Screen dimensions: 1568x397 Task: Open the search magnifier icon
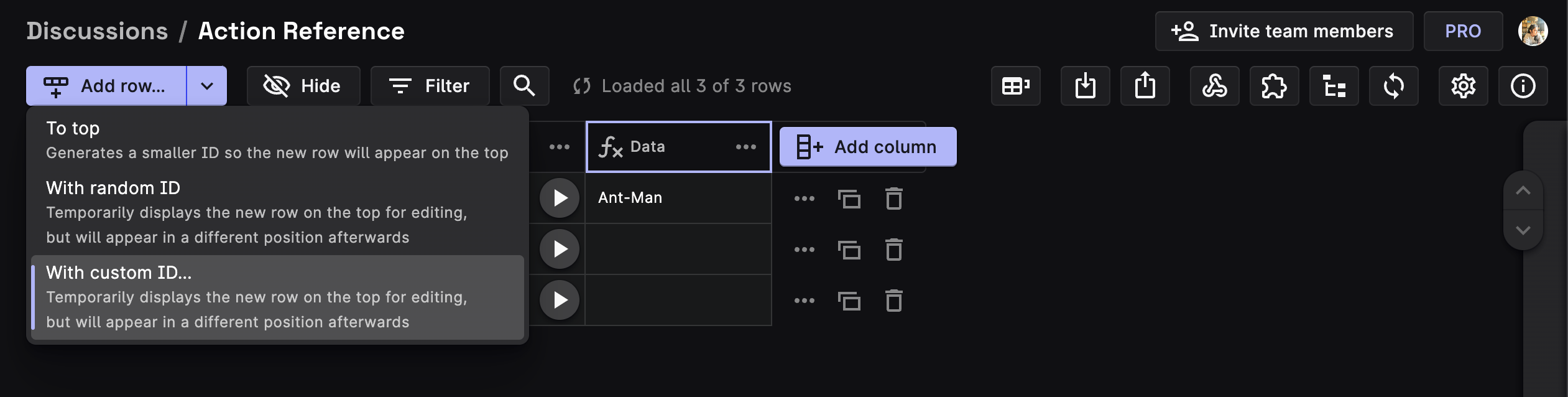pos(524,86)
